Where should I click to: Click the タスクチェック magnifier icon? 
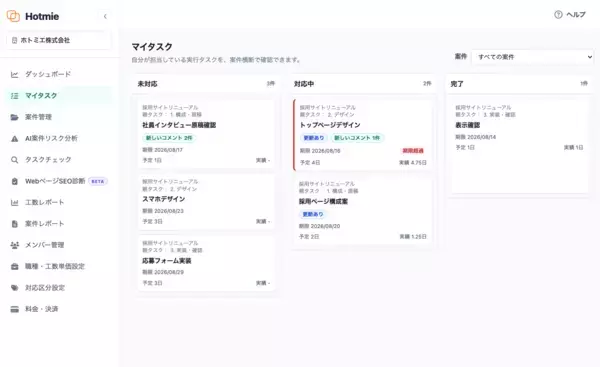[x=15, y=160]
